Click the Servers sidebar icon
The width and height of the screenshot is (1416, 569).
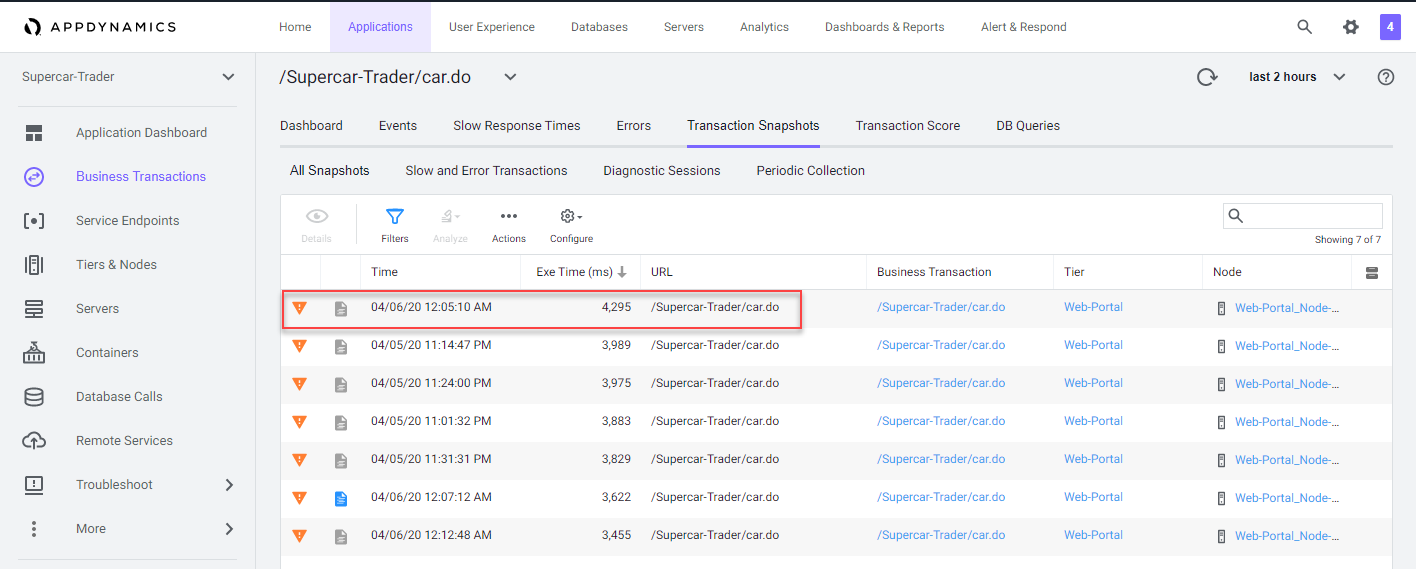(x=34, y=309)
